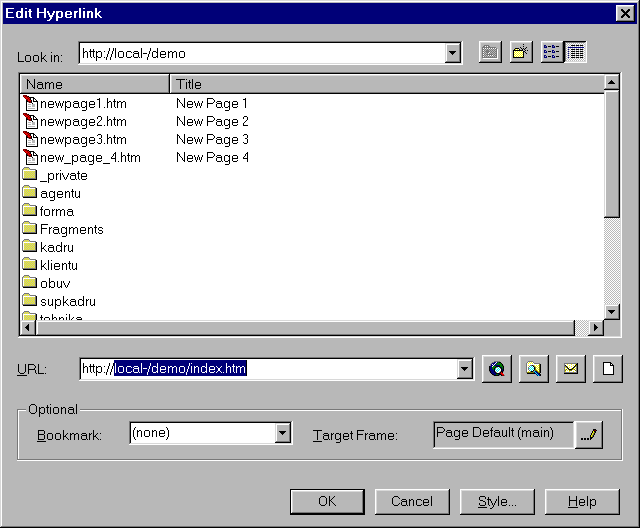Screen dimensions: 640x528
Task: Select the 'klientu' folder name
Action: tap(59, 265)
